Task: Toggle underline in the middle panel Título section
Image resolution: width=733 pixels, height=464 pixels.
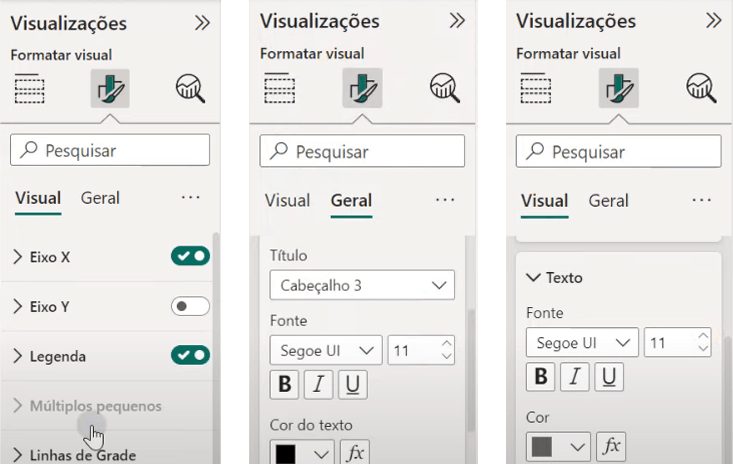Action: click(x=353, y=385)
